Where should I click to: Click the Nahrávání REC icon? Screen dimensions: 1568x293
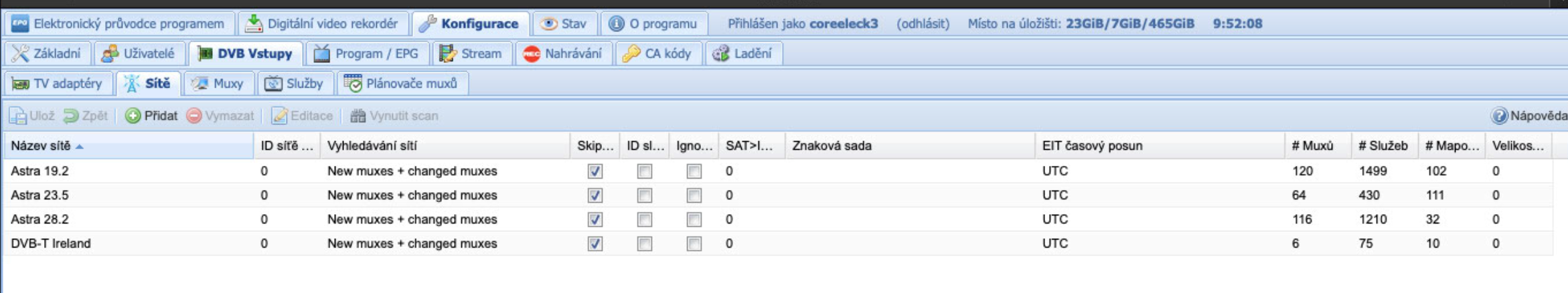tap(532, 54)
